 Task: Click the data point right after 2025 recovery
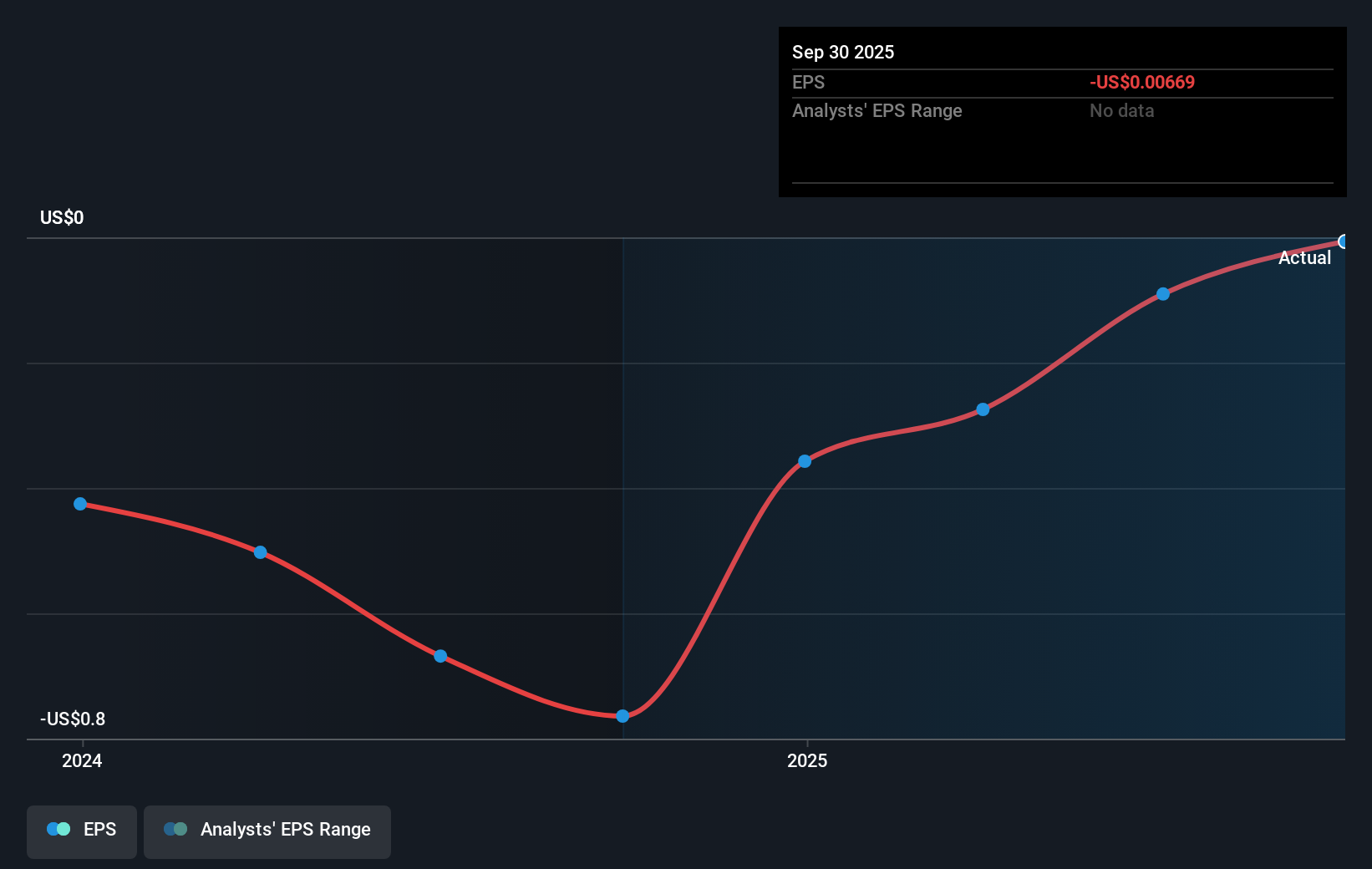pos(804,460)
